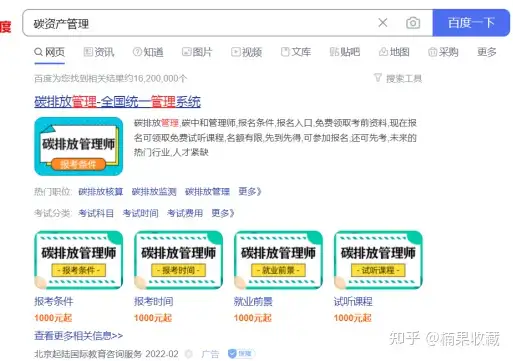Screen dimensions: 513x361
Task: Switch to the 图片 tab
Action: (197, 52)
